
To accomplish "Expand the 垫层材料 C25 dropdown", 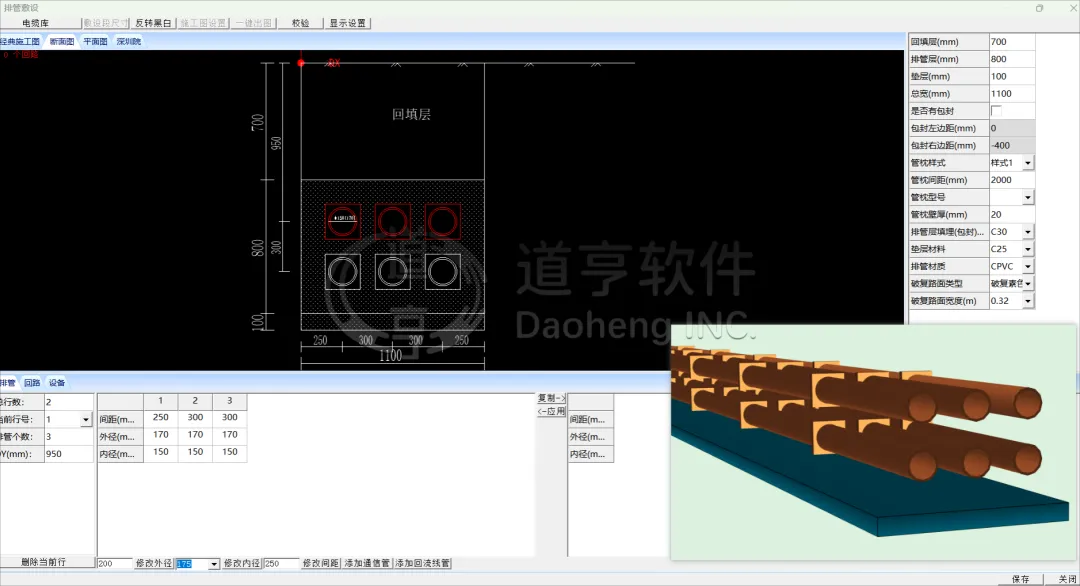I will click(1027, 249).
